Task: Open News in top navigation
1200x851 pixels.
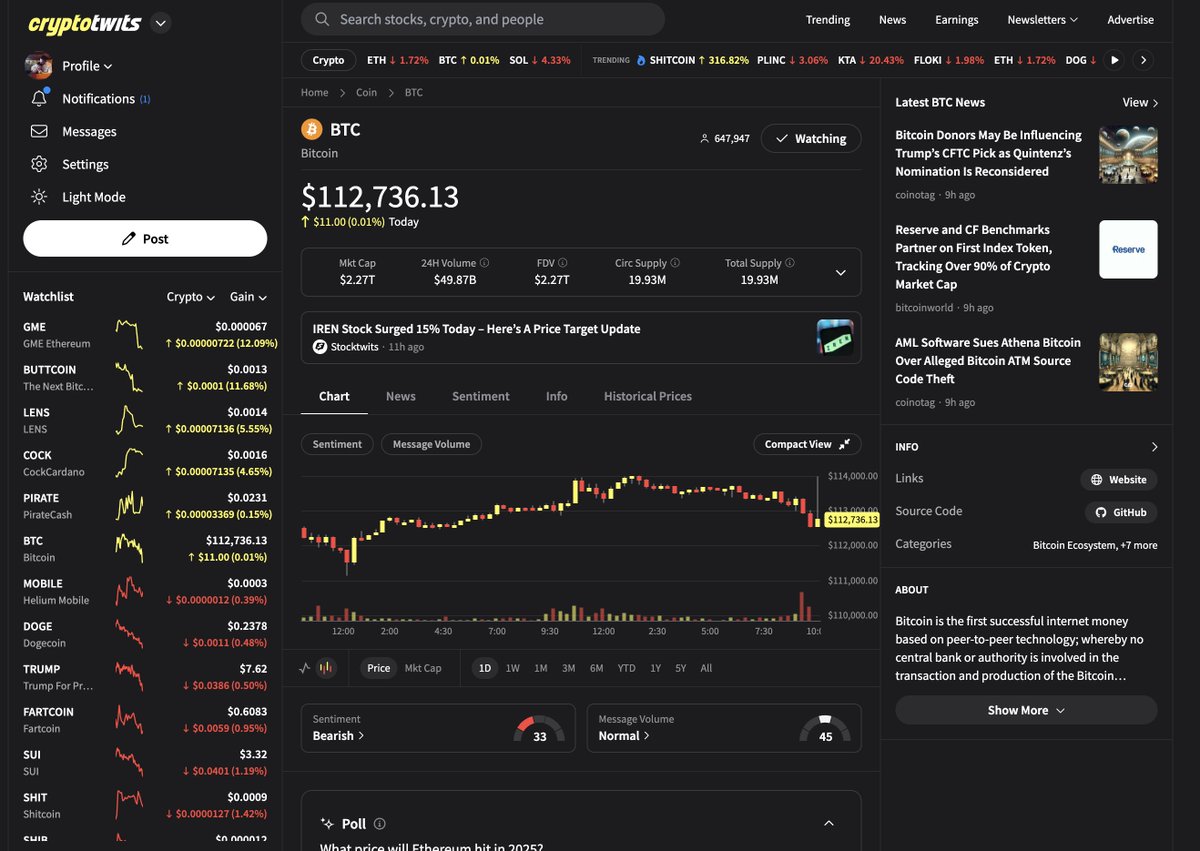Action: pyautogui.click(x=892, y=19)
